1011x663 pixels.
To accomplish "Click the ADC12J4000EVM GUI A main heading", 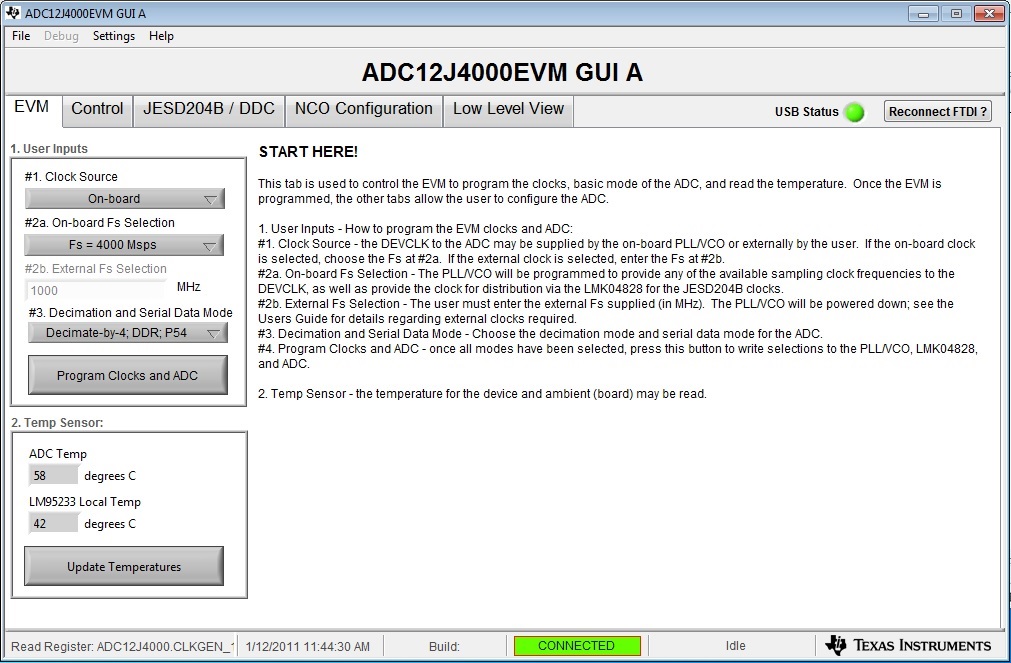I will coord(502,72).
